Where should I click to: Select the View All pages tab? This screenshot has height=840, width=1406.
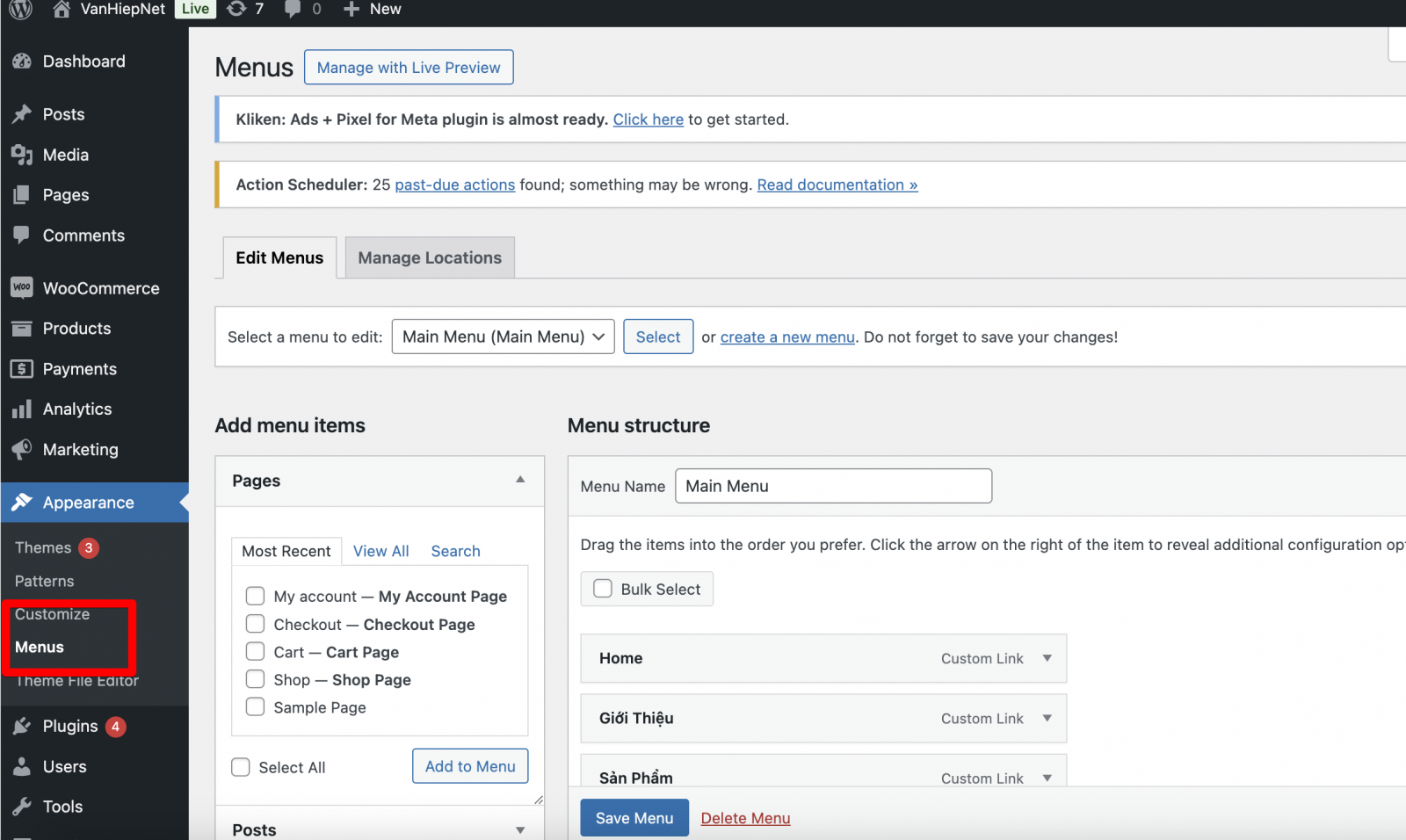tap(381, 551)
